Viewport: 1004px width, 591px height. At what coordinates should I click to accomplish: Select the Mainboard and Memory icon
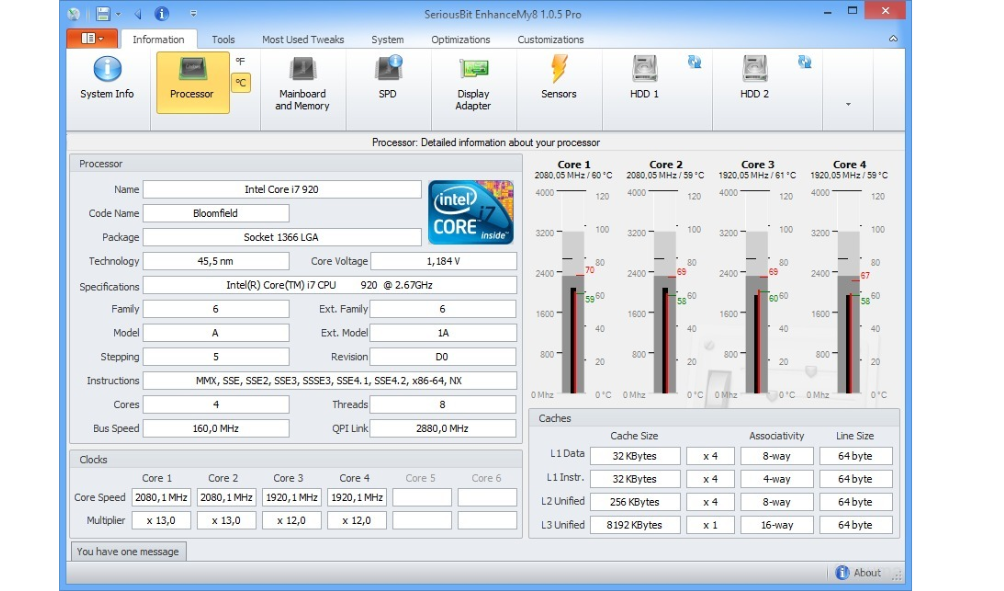coord(302,83)
